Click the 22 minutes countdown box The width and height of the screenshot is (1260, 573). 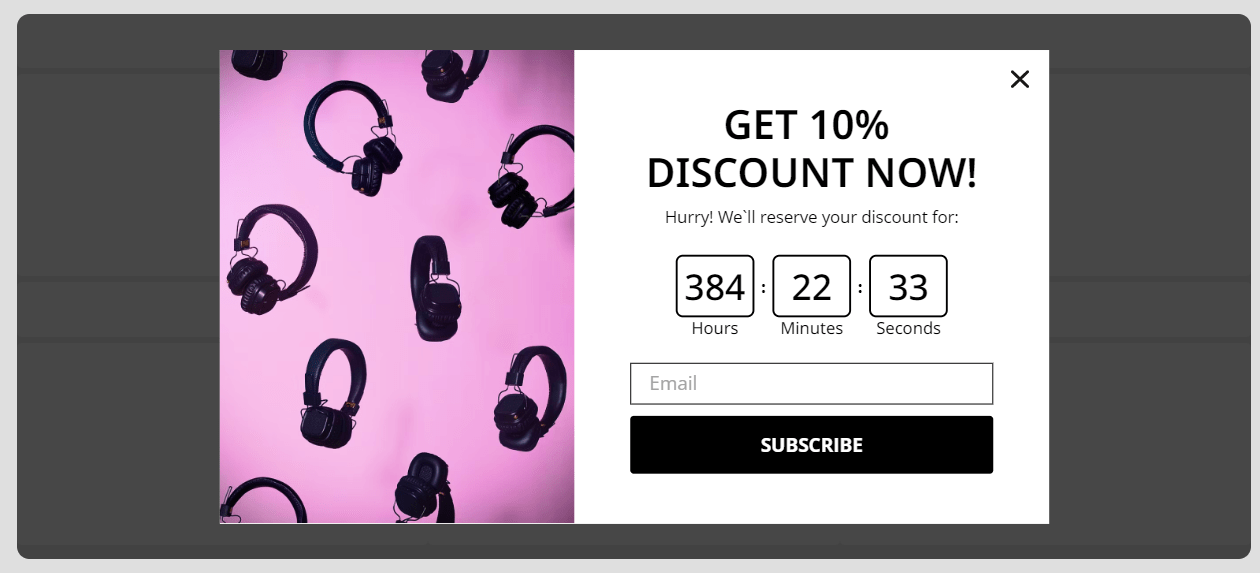(811, 286)
